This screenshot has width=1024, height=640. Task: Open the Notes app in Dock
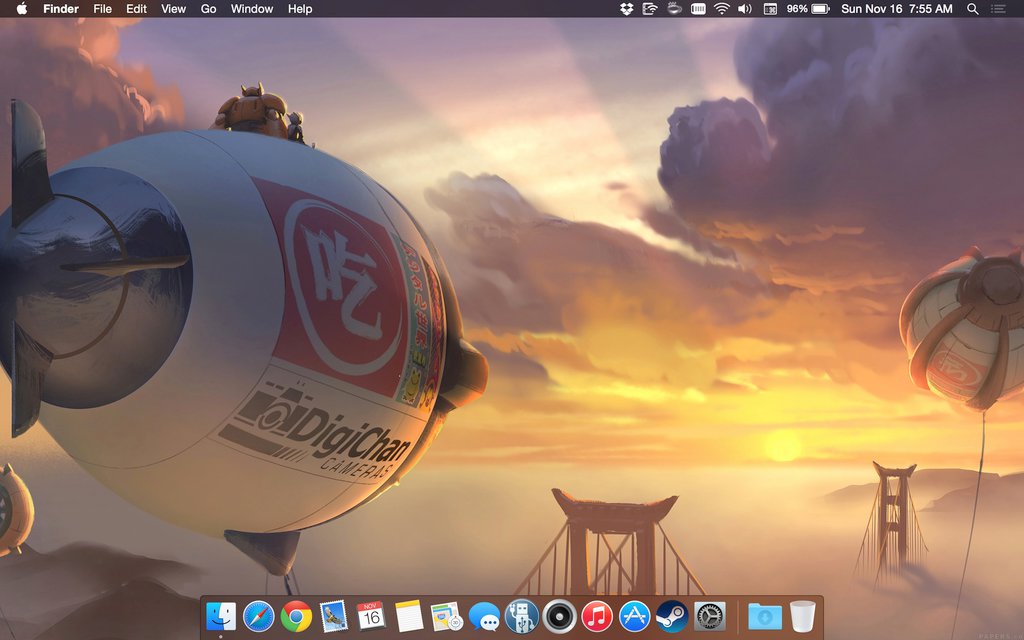pyautogui.click(x=409, y=616)
